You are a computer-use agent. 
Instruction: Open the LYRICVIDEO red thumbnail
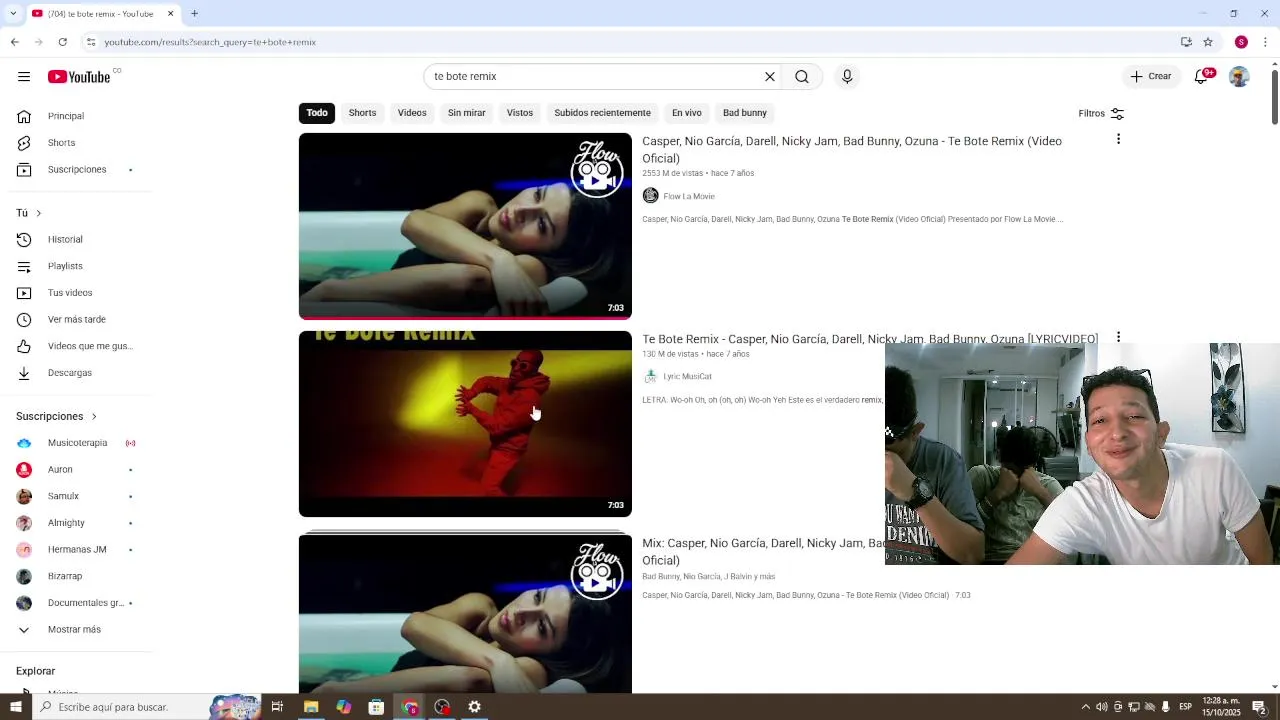tap(465, 424)
